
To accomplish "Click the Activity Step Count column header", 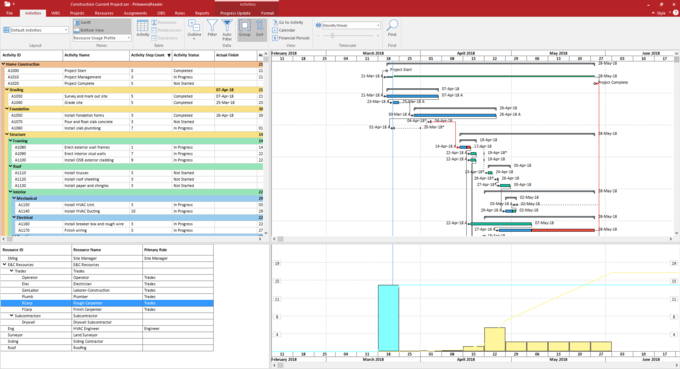I will (147, 55).
